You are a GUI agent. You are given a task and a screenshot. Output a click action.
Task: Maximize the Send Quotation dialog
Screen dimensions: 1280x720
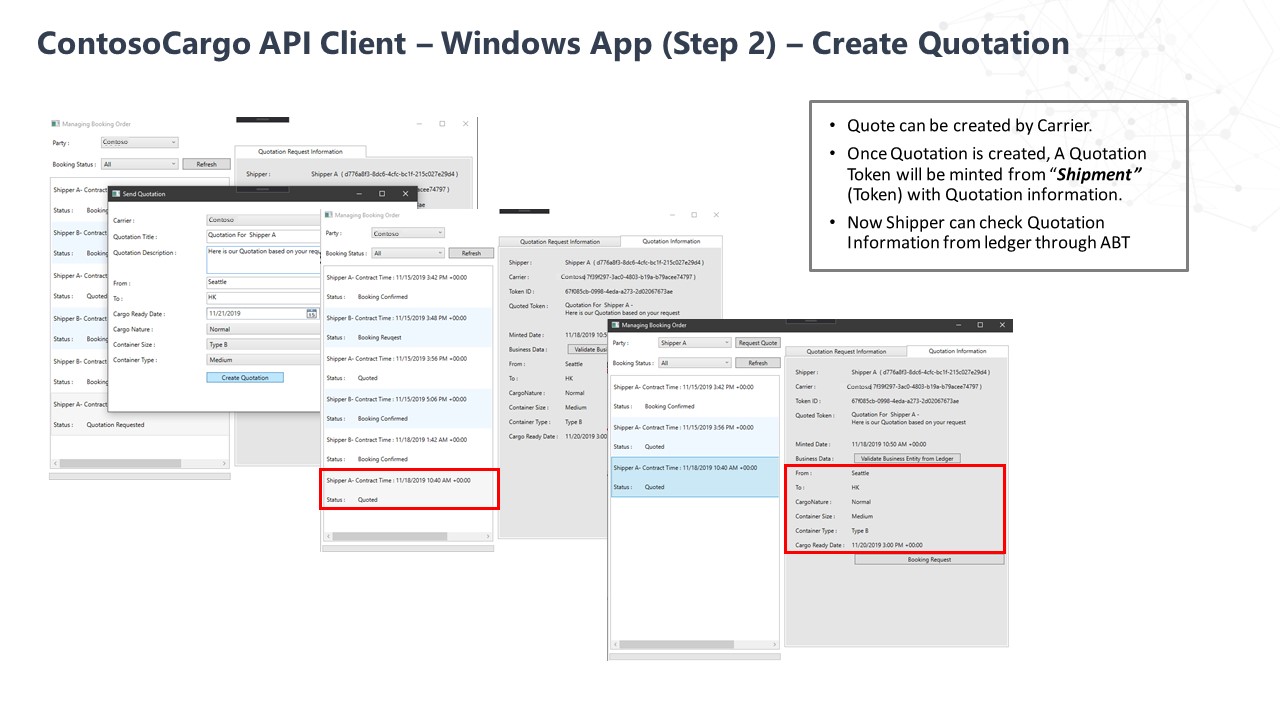click(x=381, y=194)
